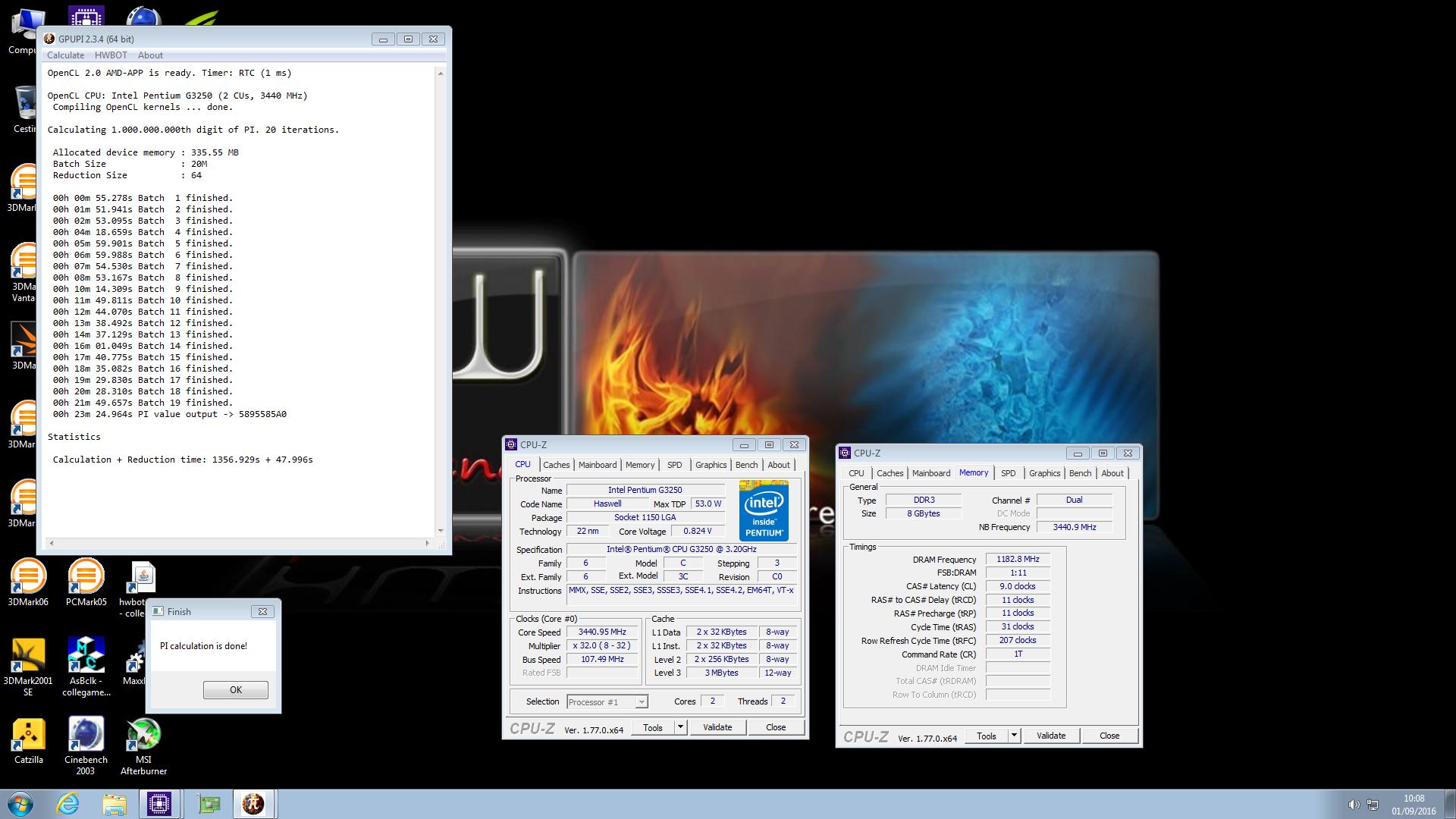The image size is (1456, 819).
Task: Click GPUPI horizontal scrollbar left arrow
Action: point(52,543)
